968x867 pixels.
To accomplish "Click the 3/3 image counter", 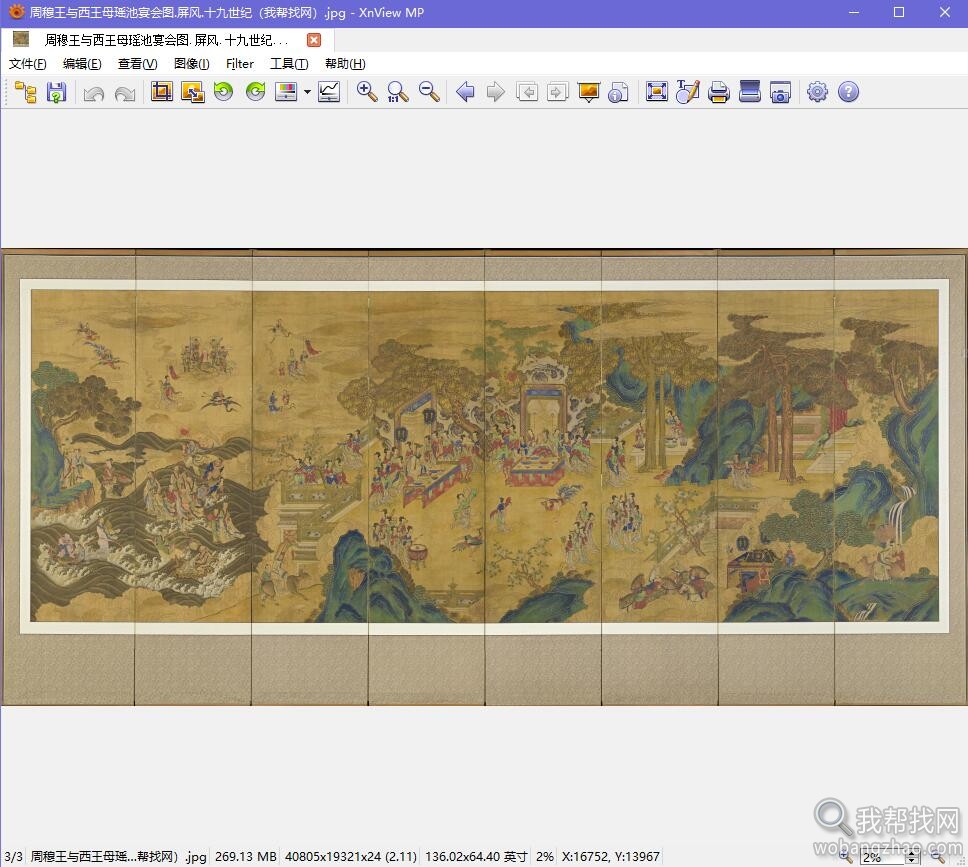I will 13,857.
